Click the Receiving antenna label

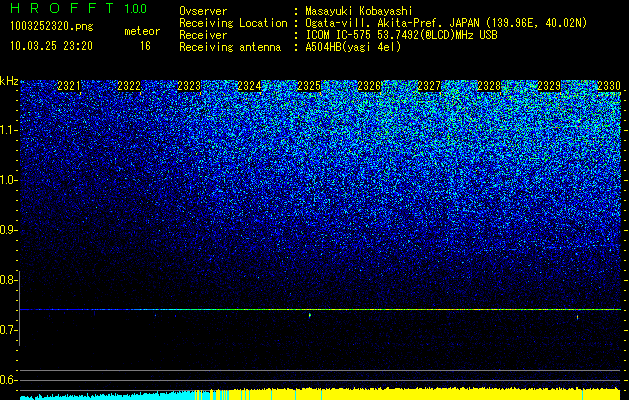pos(230,47)
